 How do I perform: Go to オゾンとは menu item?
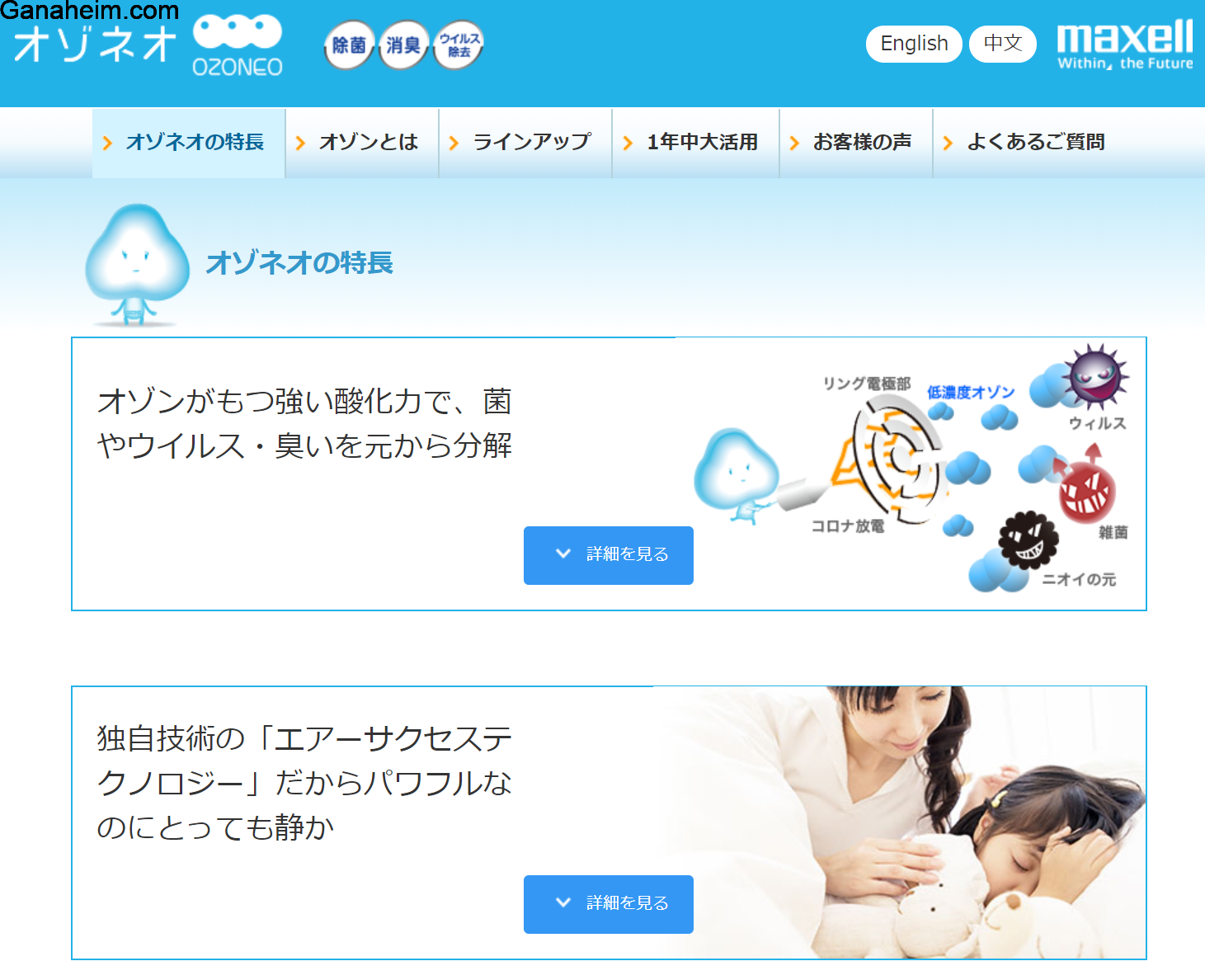point(362,143)
